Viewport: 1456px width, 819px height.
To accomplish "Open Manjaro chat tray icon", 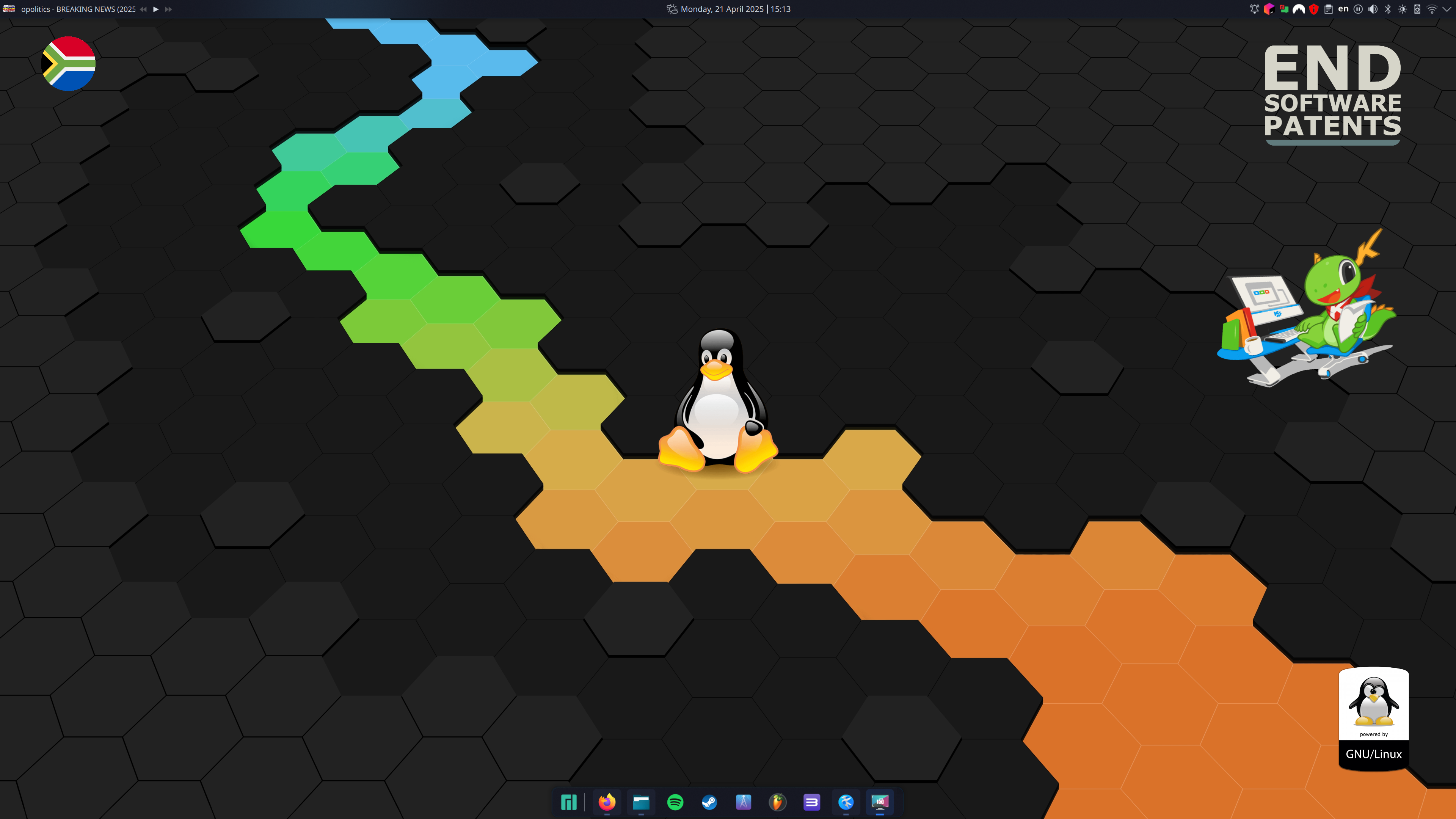I will (1284, 9).
